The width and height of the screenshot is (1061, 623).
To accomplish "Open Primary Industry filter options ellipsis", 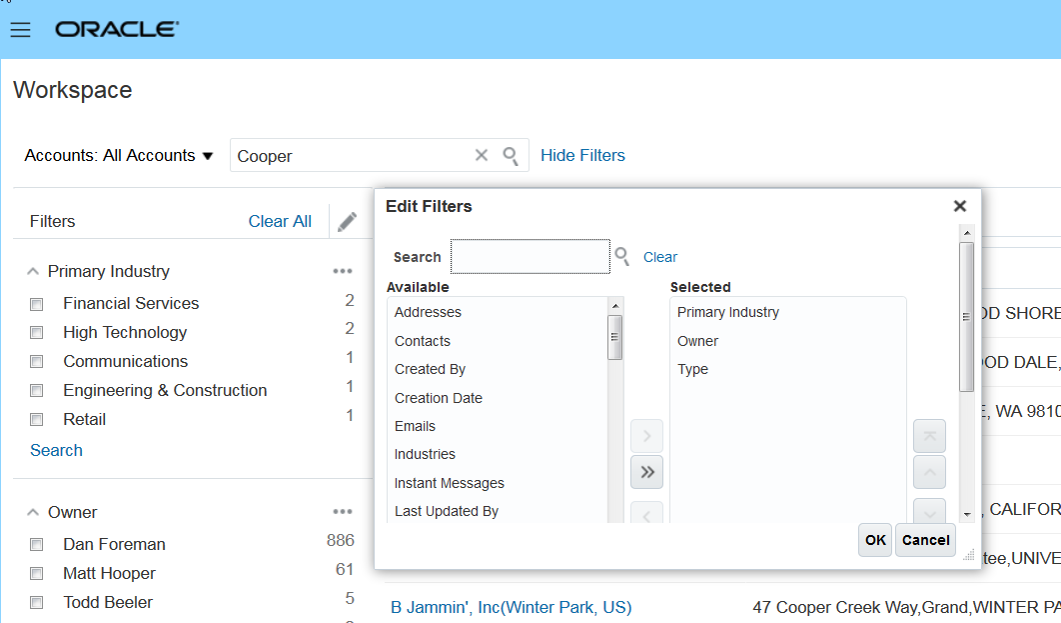I will pos(343,271).
